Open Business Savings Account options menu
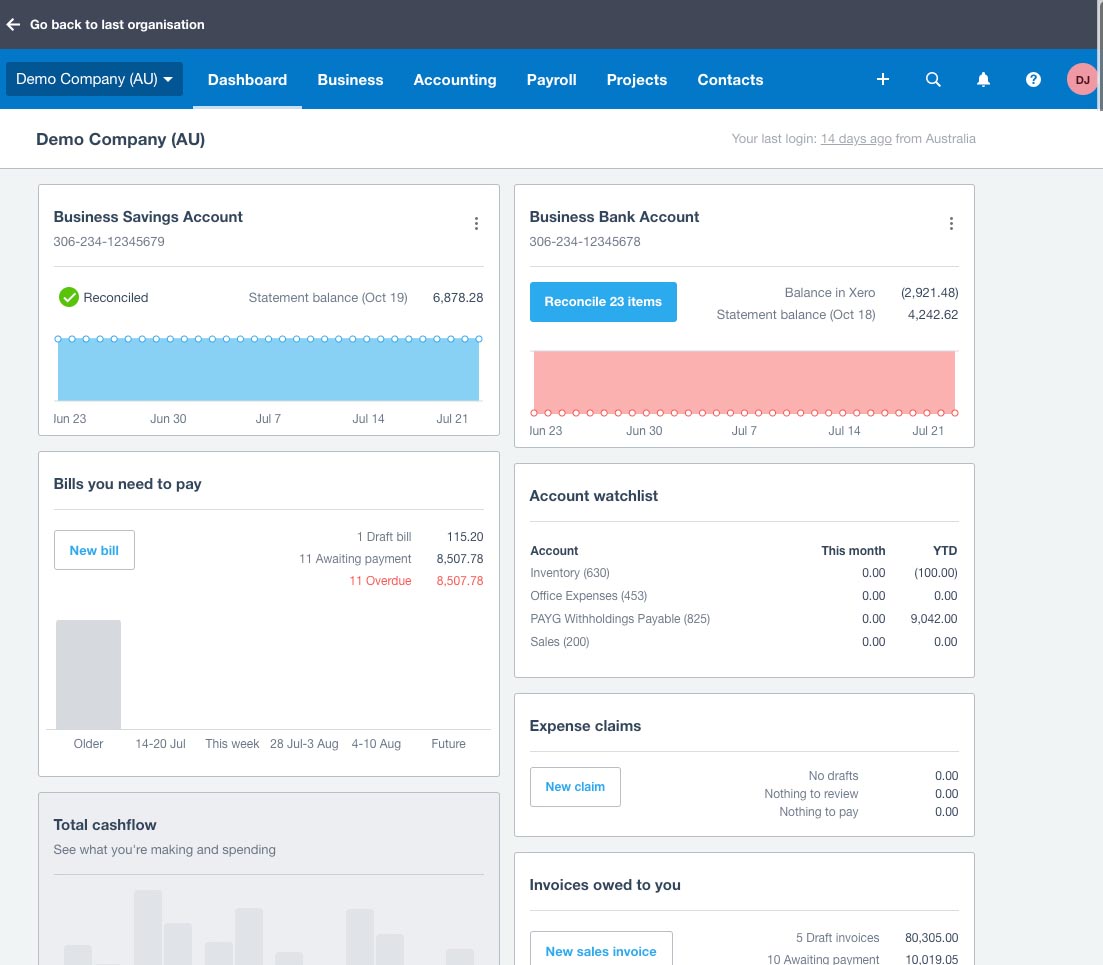Image resolution: width=1103 pixels, height=965 pixels. pyautogui.click(x=476, y=224)
